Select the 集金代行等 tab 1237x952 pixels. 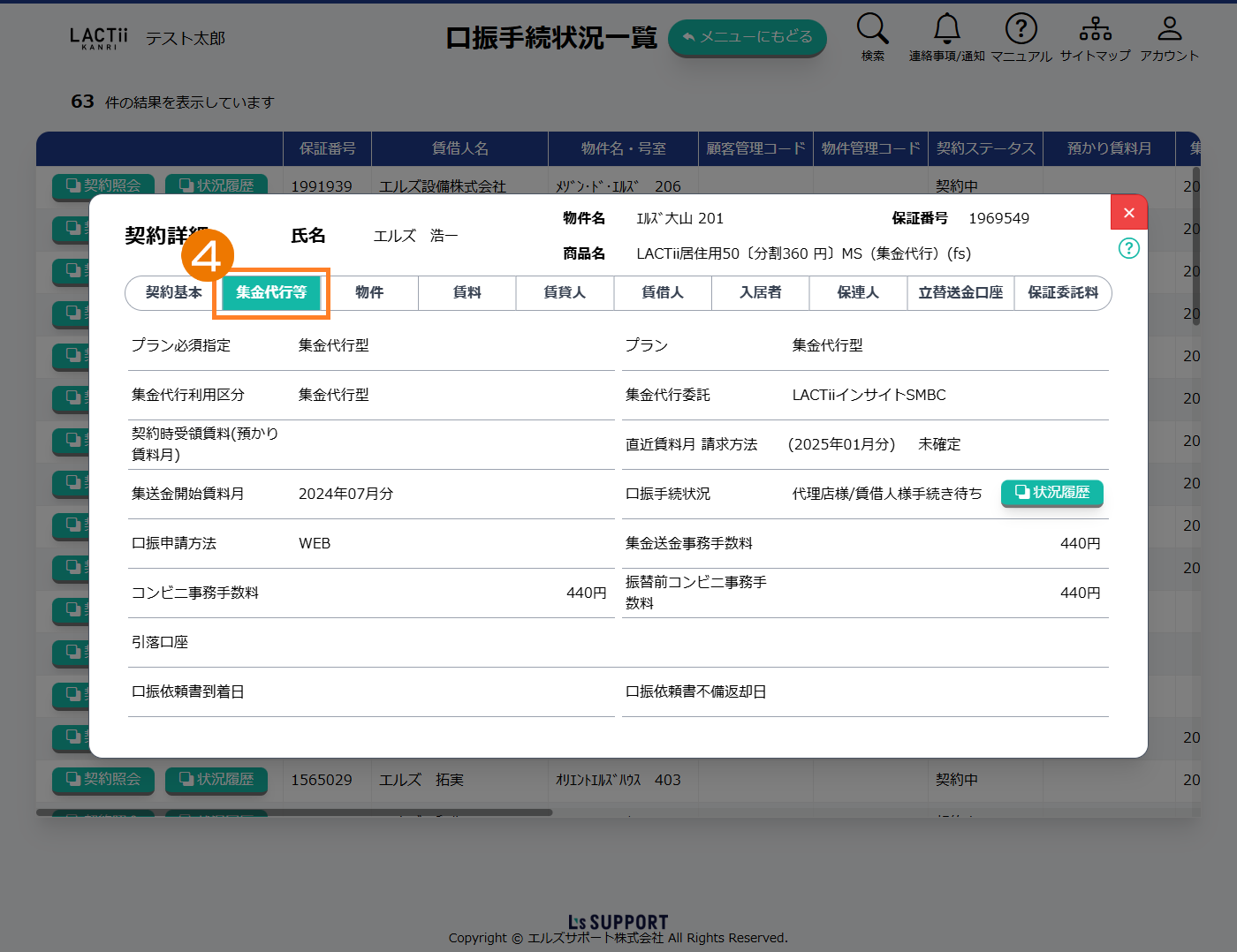coord(271,293)
